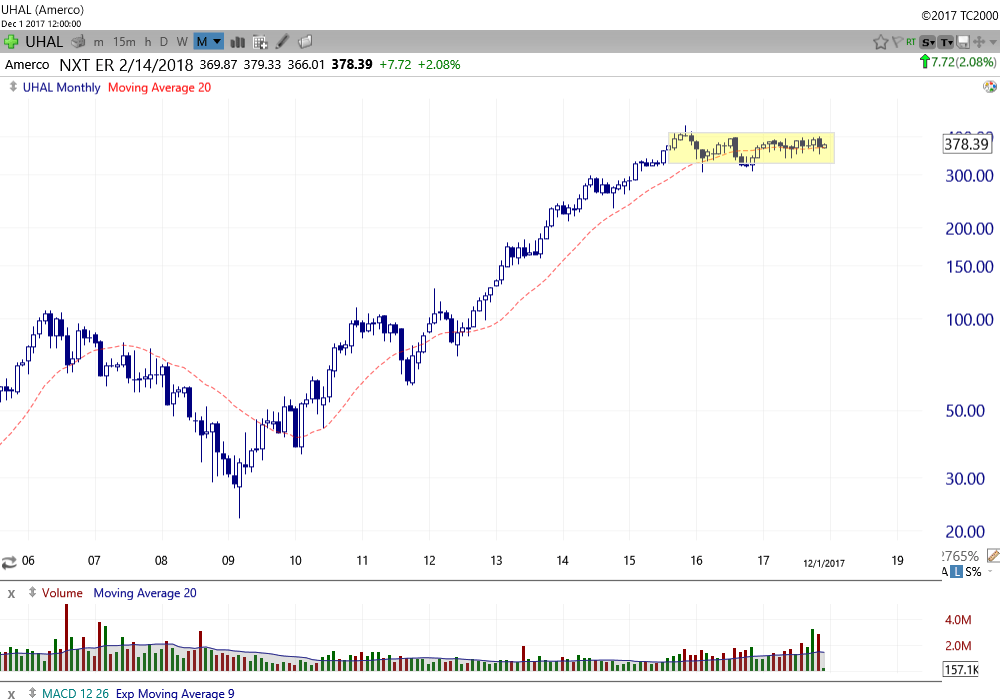Click the yellow highlighted consolidation rectangle
The height and width of the screenshot is (700, 1000).
pyautogui.click(x=750, y=148)
